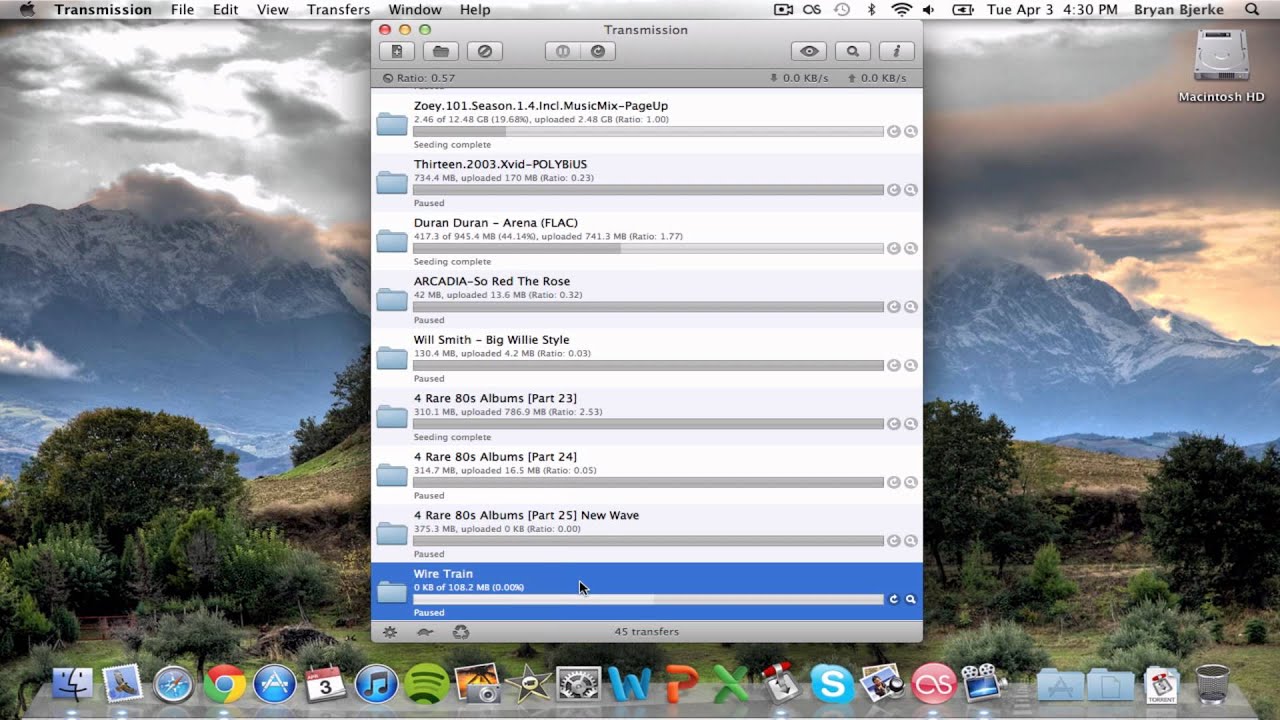Resume the Duran Duran - Arena transfer

pyautogui.click(x=894, y=248)
